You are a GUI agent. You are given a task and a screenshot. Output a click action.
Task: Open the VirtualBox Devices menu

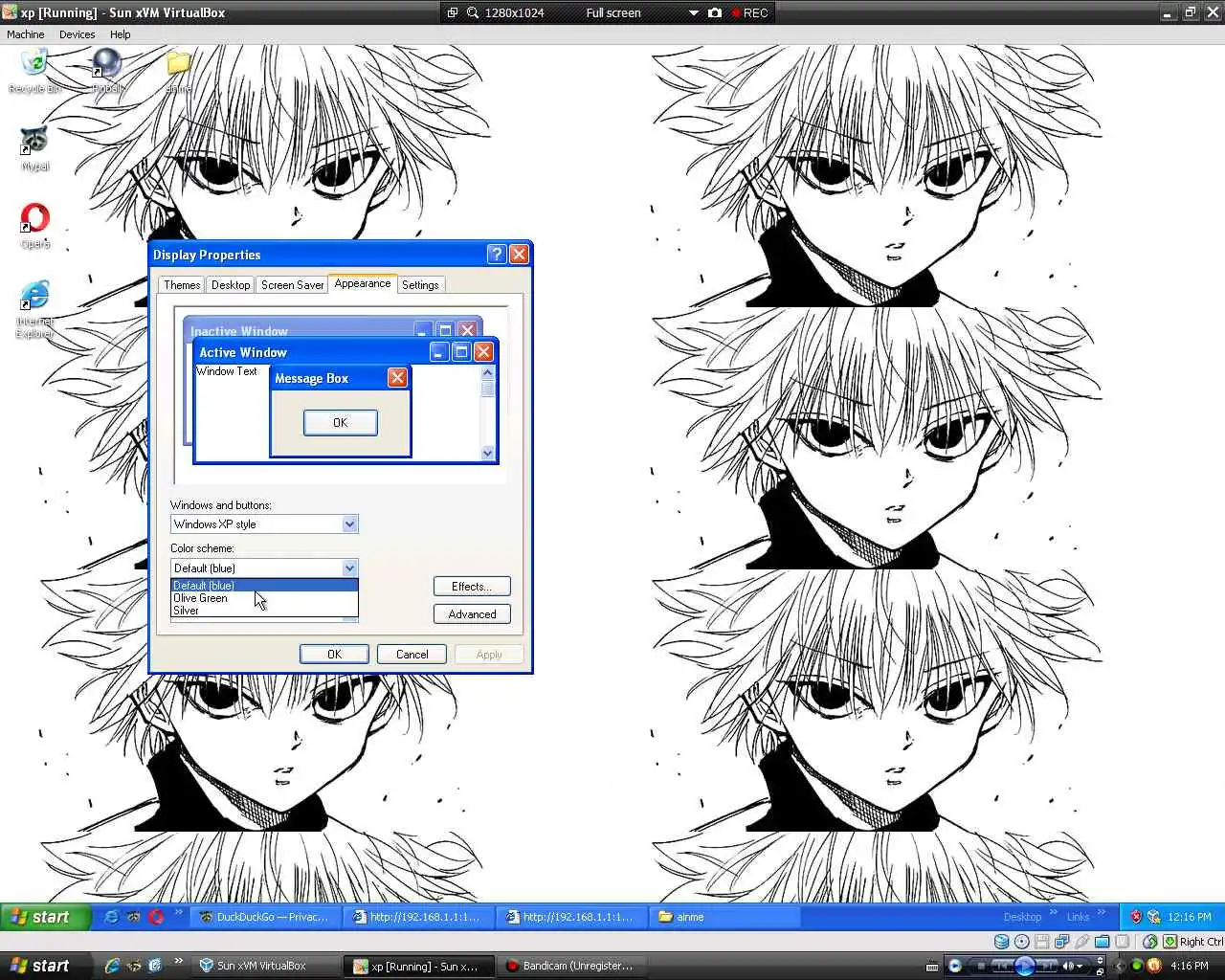77,33
